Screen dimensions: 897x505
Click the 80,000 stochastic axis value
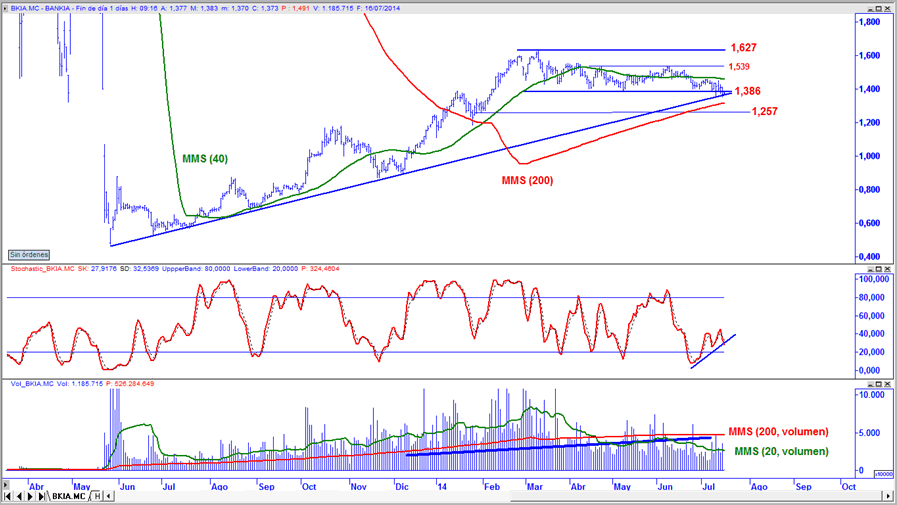coord(872,297)
